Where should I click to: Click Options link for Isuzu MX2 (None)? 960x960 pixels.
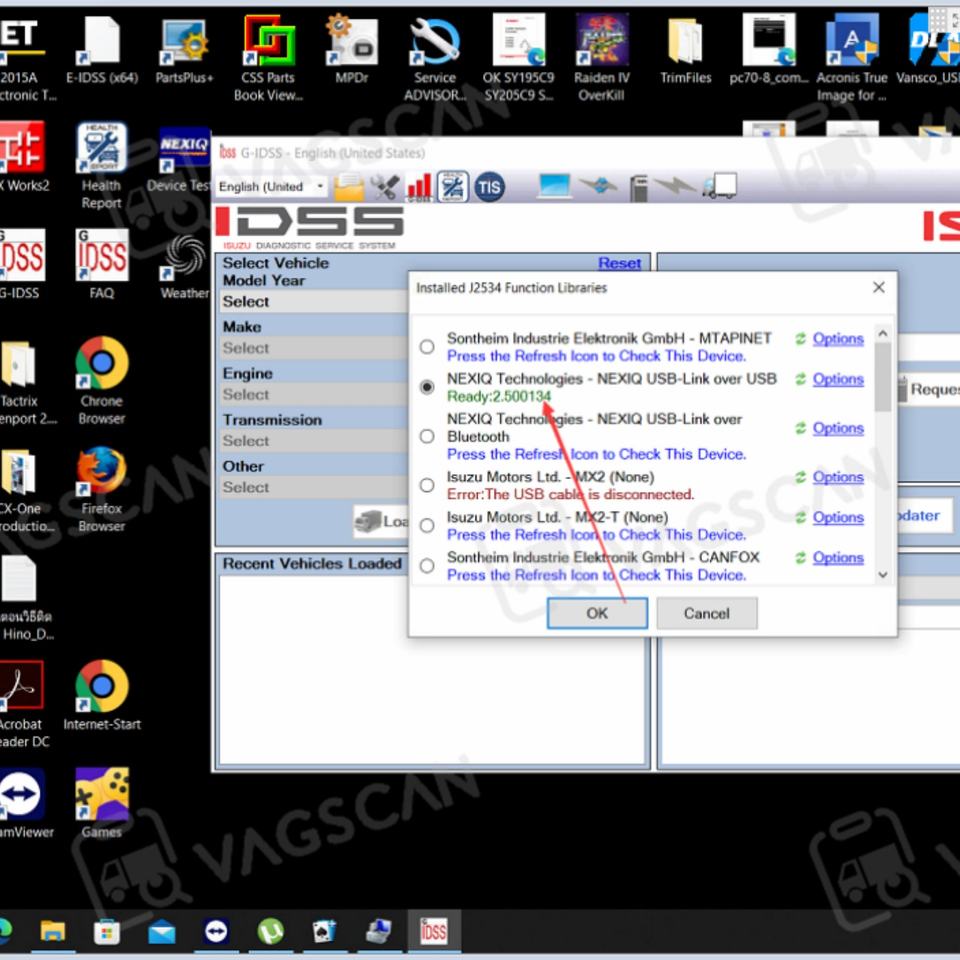coord(838,477)
